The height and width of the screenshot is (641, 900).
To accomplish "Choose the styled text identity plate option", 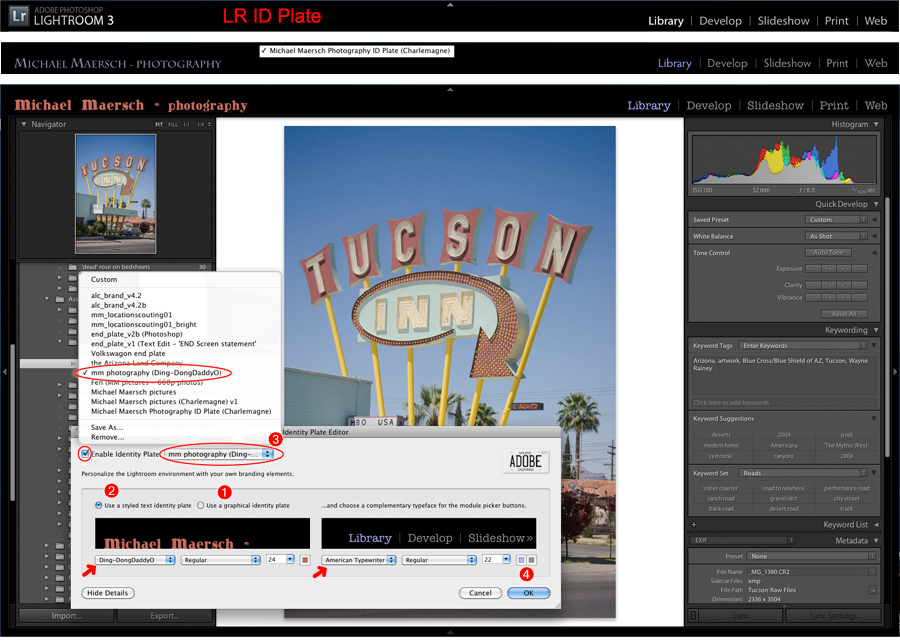I will tap(96, 505).
